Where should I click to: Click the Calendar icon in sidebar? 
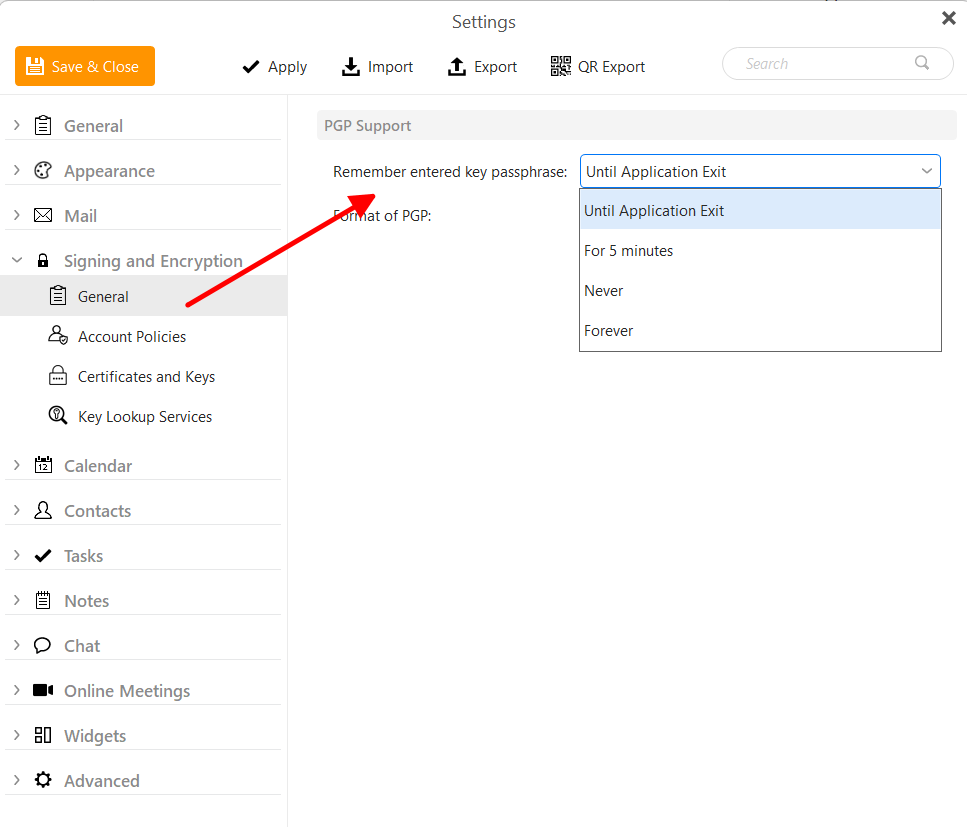[43, 465]
